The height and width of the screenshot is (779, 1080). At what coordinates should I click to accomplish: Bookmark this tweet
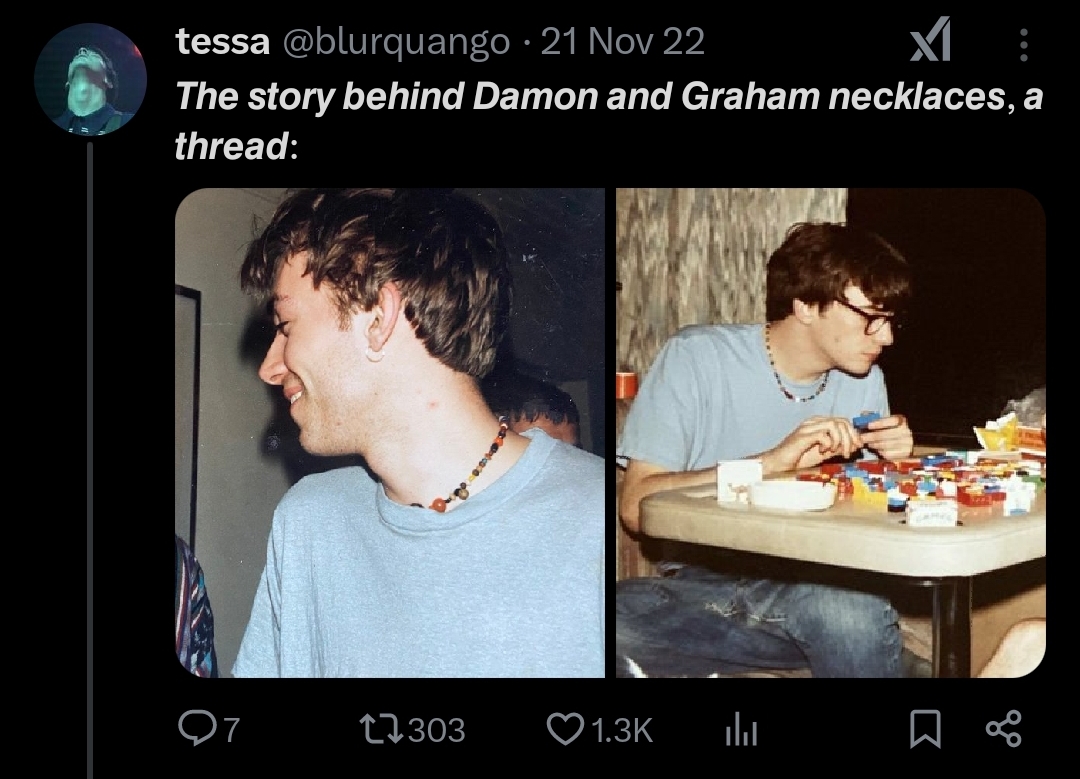click(924, 729)
